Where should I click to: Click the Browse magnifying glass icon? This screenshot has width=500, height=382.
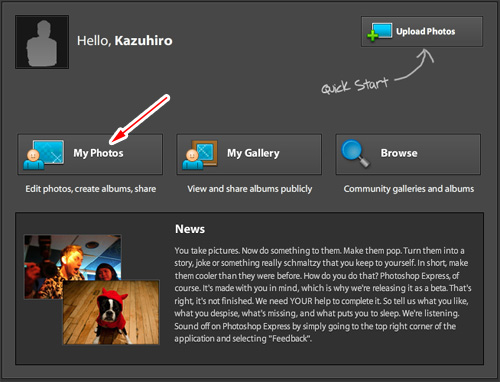pyautogui.click(x=355, y=153)
